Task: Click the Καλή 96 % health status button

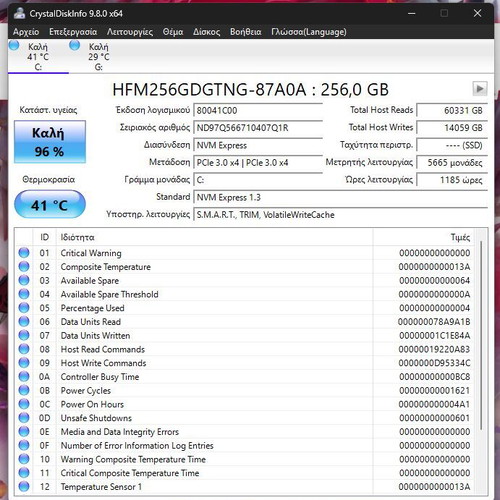Action: 50,142
